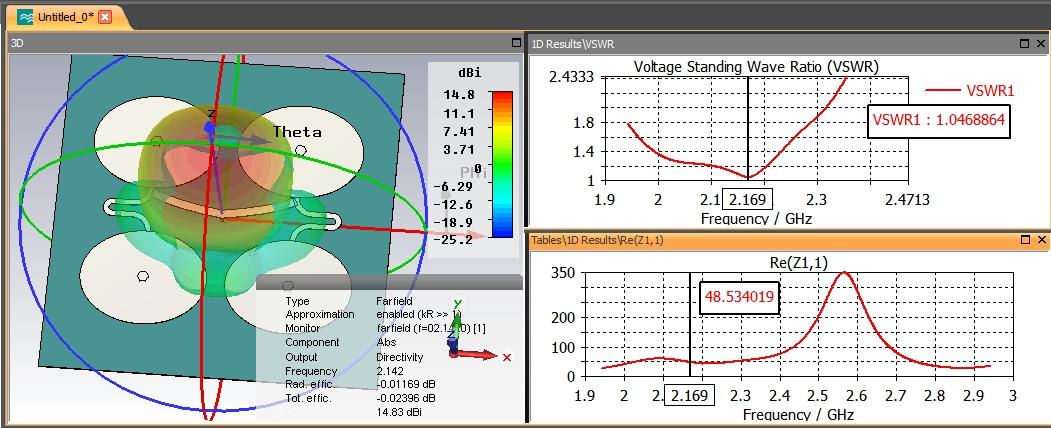Maximize the Re(Z1,1) results panel
This screenshot has height=428, width=1051.
(1024, 240)
